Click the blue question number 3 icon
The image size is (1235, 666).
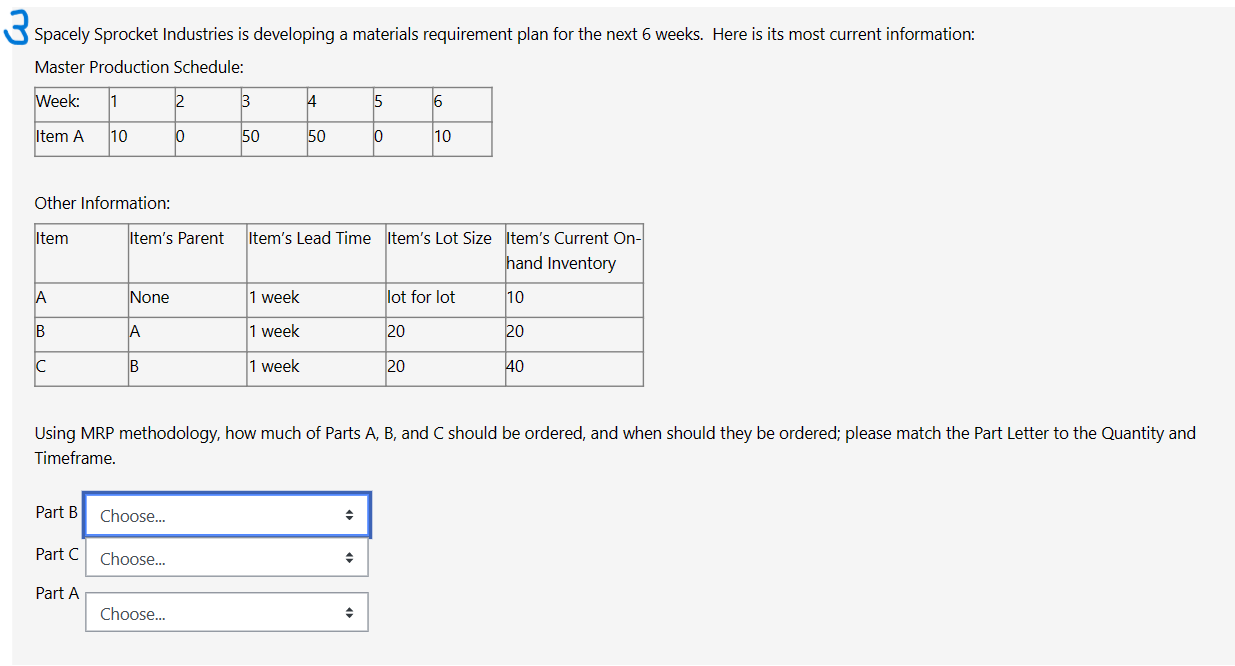14,25
